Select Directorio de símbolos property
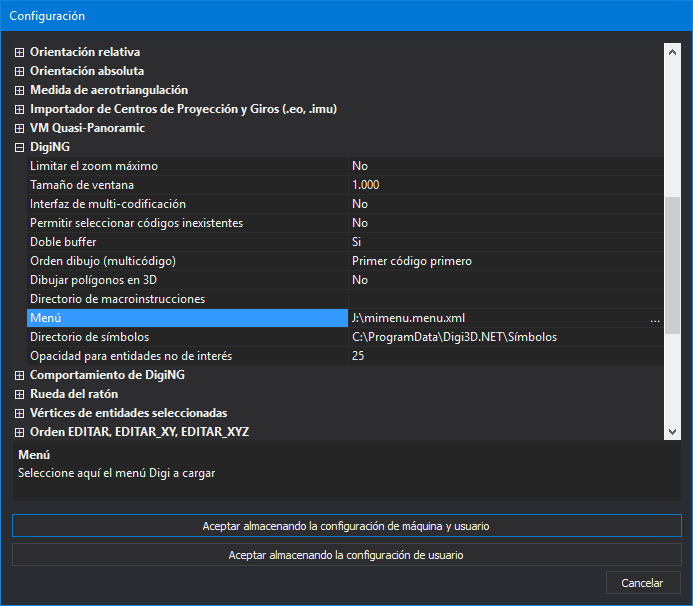Viewport: 693px width, 606px height. 187,337
